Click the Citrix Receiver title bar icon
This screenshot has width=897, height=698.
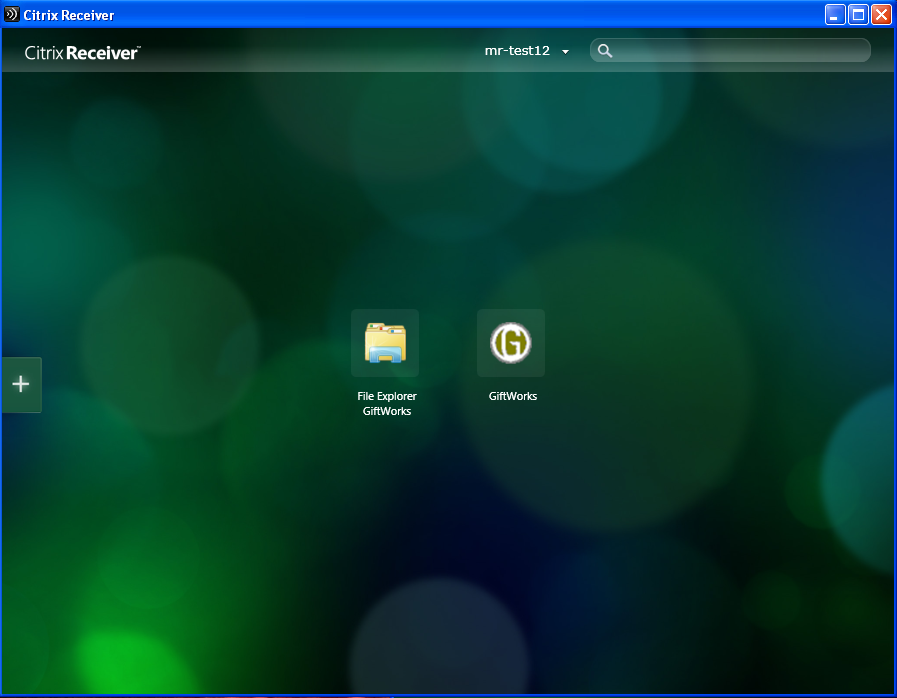[12, 15]
